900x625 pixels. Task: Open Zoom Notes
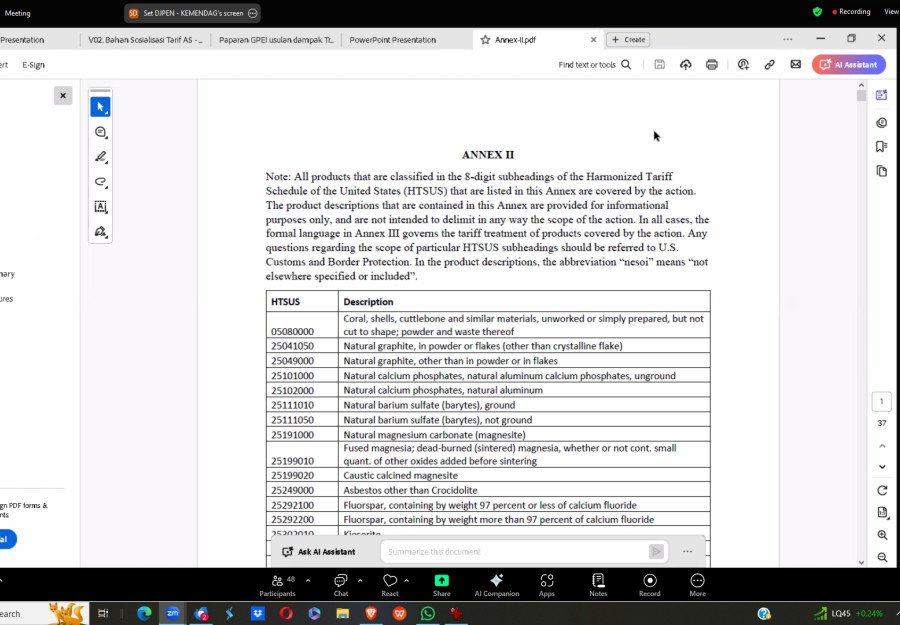pyautogui.click(x=598, y=585)
